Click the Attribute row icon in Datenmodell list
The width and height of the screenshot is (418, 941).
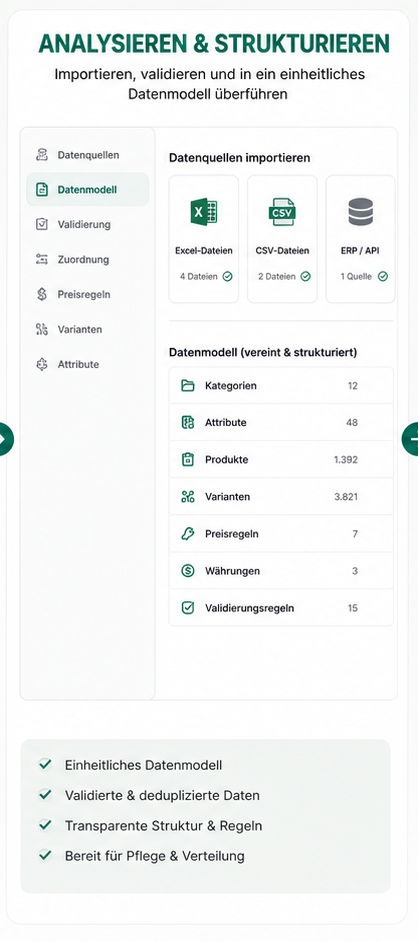coord(188,422)
